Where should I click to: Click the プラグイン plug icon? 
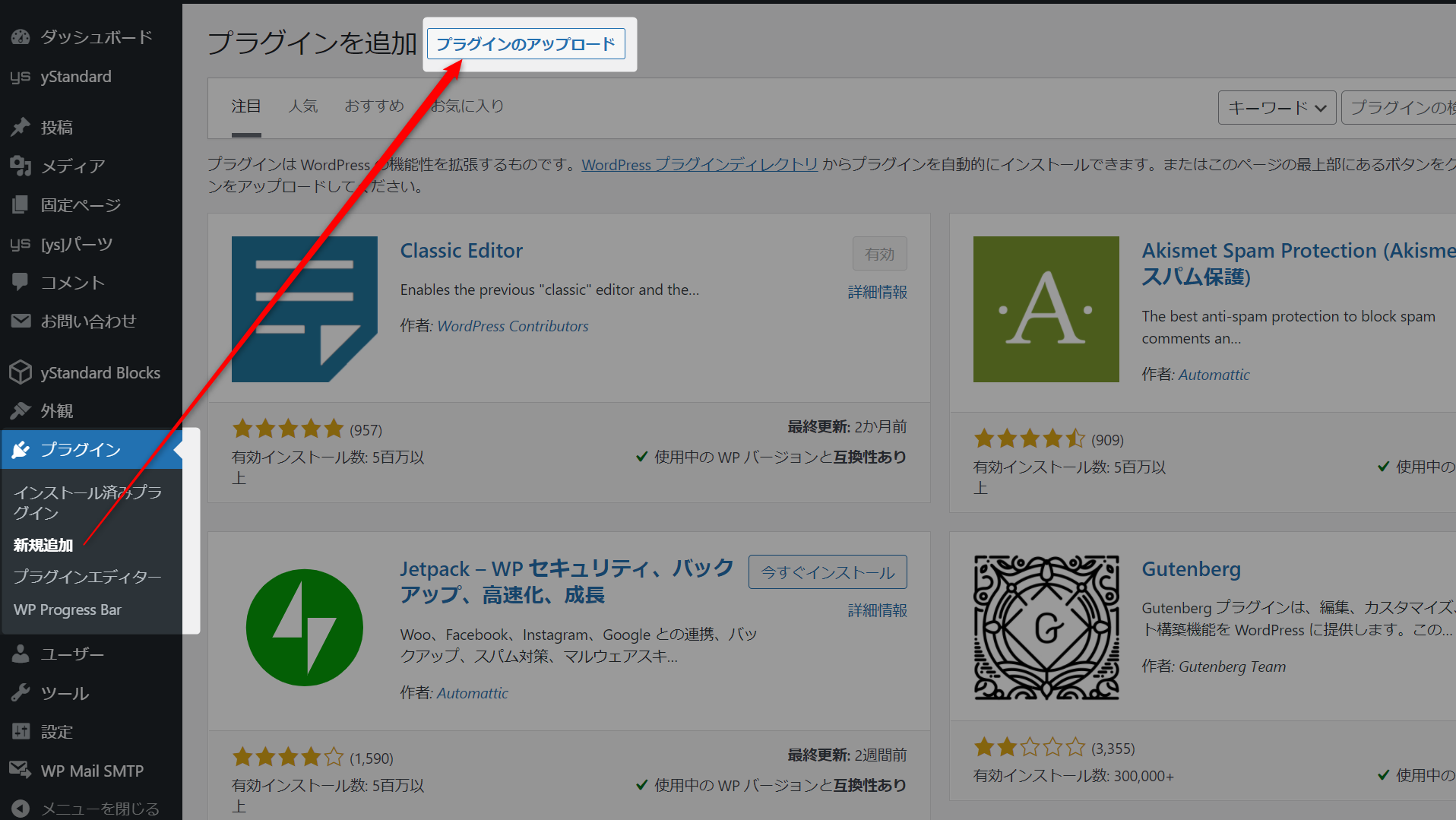21,449
